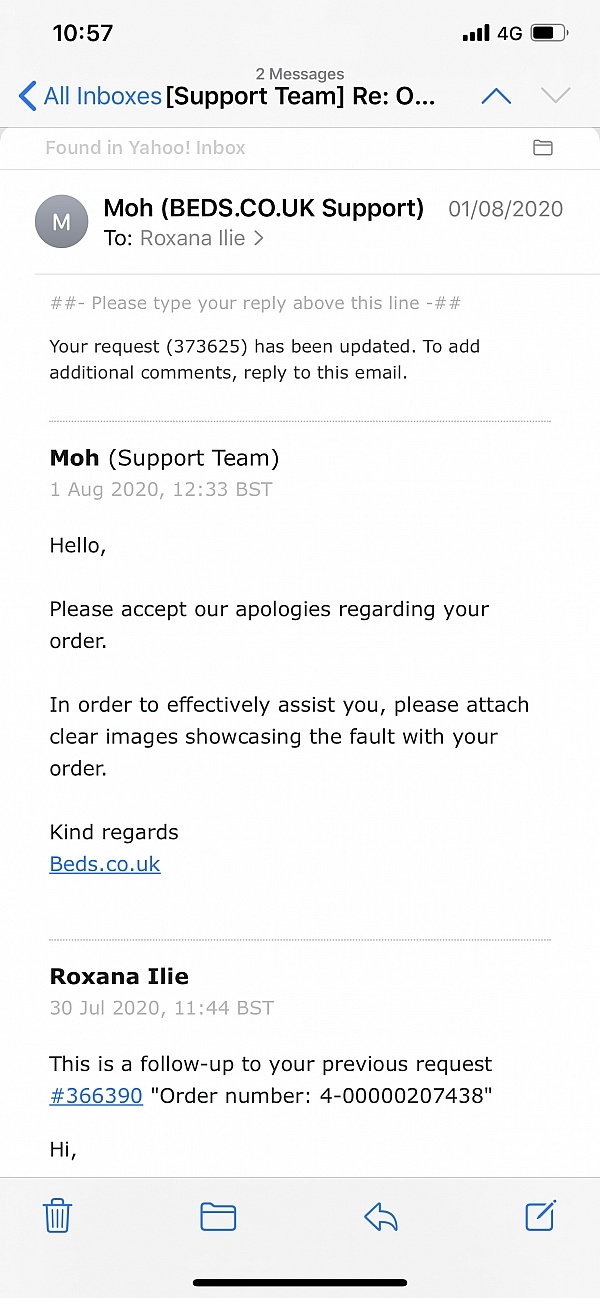Go to next message down arrow
This screenshot has width=600, height=1298.
point(555,96)
